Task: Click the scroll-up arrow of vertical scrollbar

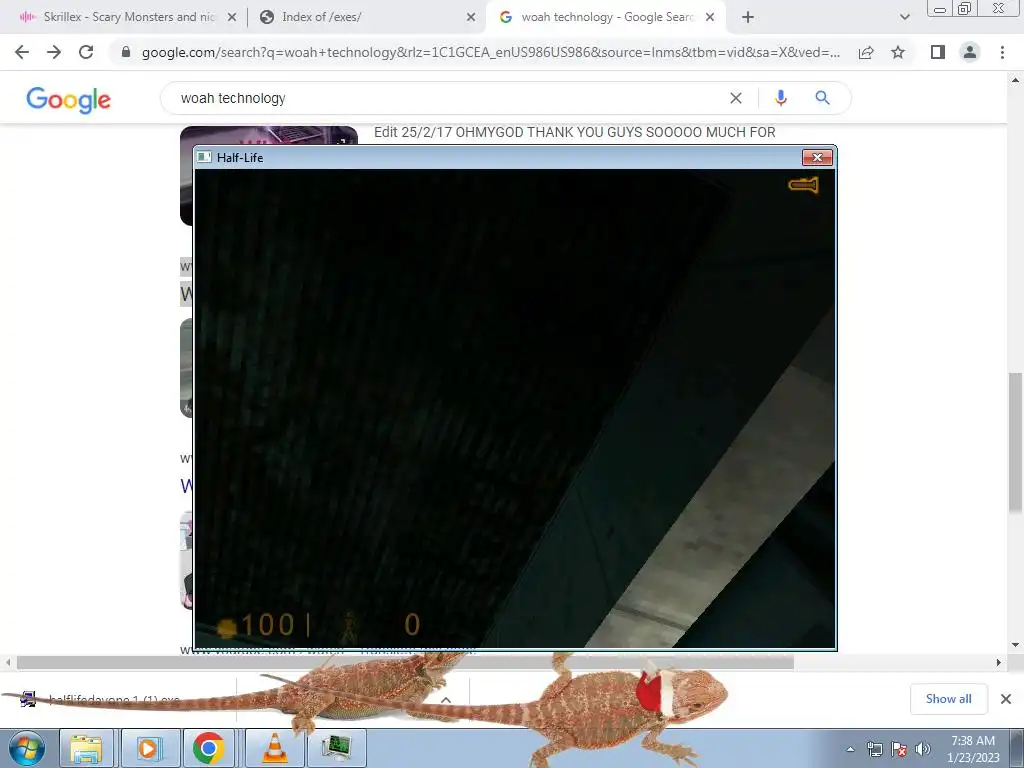Action: pyautogui.click(x=1016, y=80)
